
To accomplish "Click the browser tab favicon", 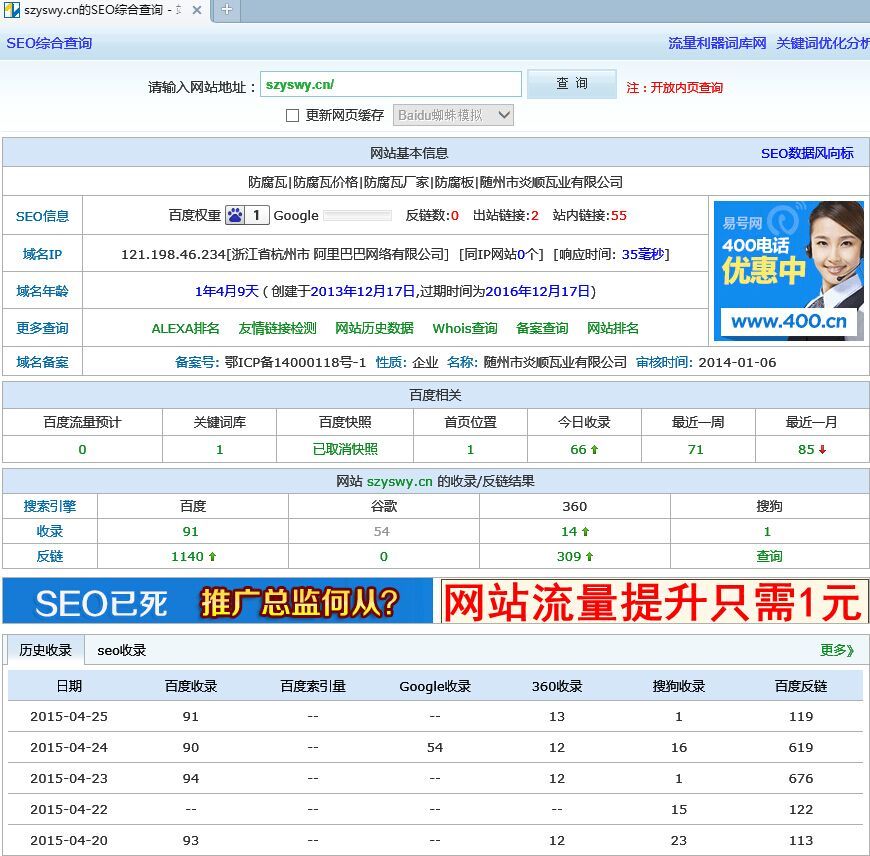I will click(12, 10).
